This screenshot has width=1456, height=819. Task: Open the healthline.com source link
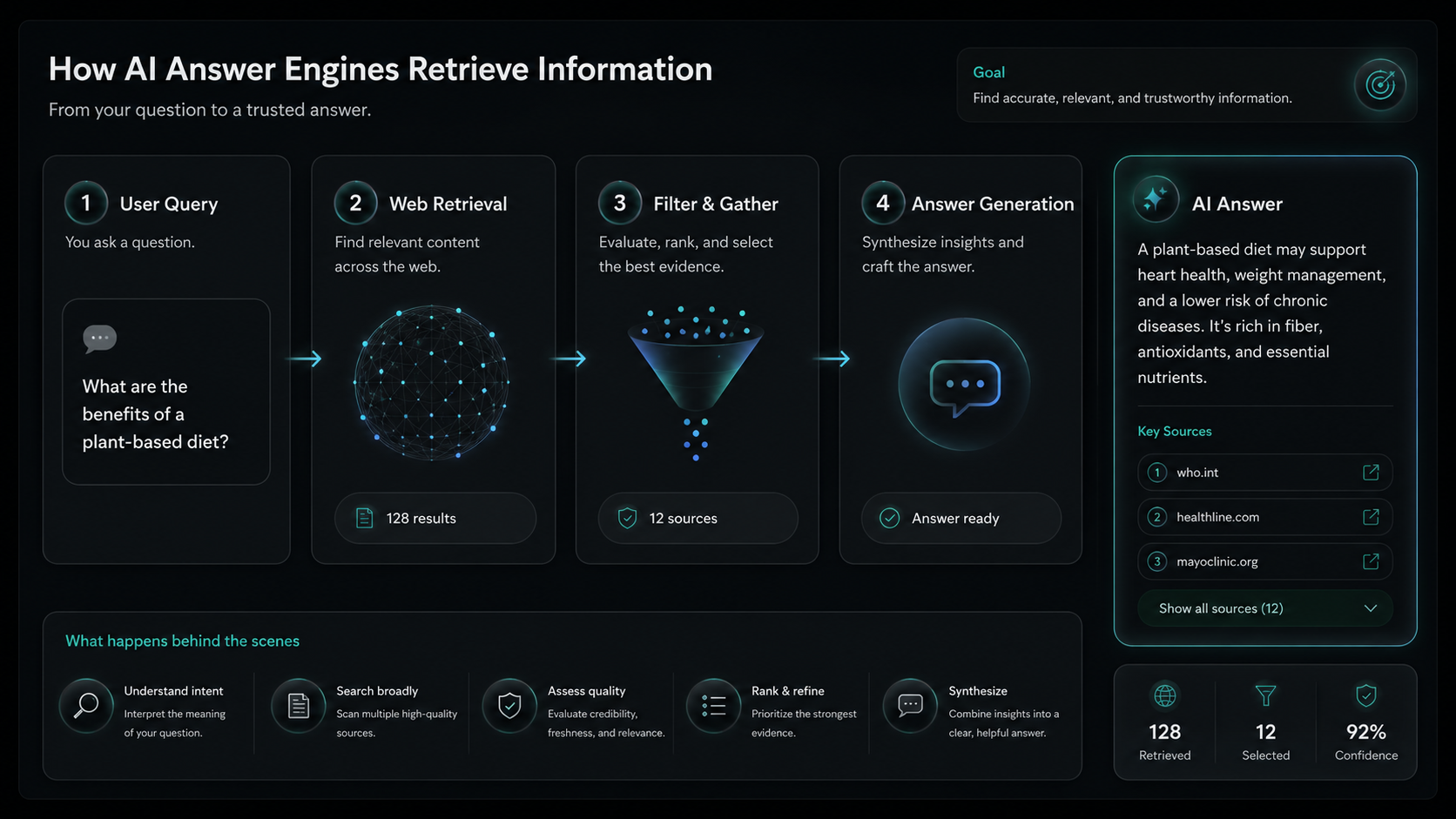[x=1264, y=517]
